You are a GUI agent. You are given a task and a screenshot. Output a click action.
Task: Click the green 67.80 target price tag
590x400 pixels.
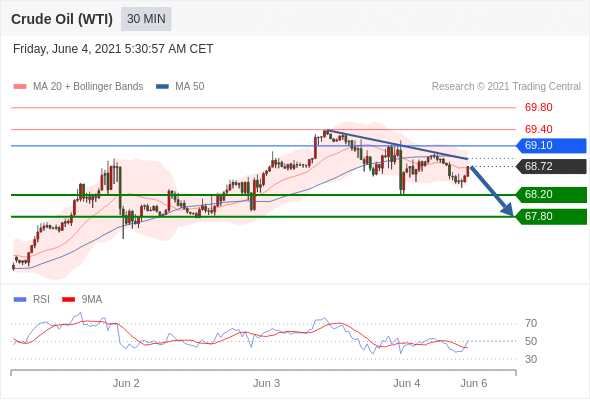point(552,216)
